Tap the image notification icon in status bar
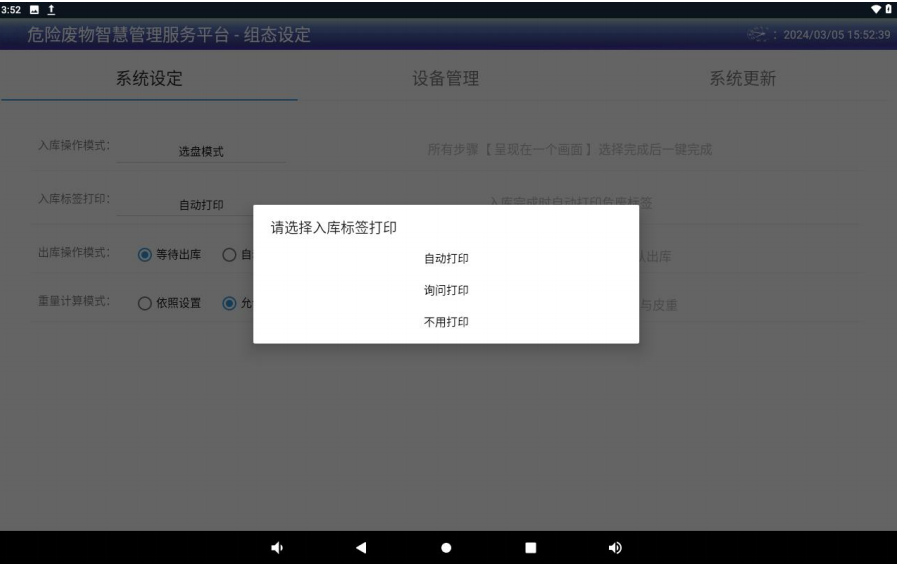The image size is (898, 564). coord(34,9)
